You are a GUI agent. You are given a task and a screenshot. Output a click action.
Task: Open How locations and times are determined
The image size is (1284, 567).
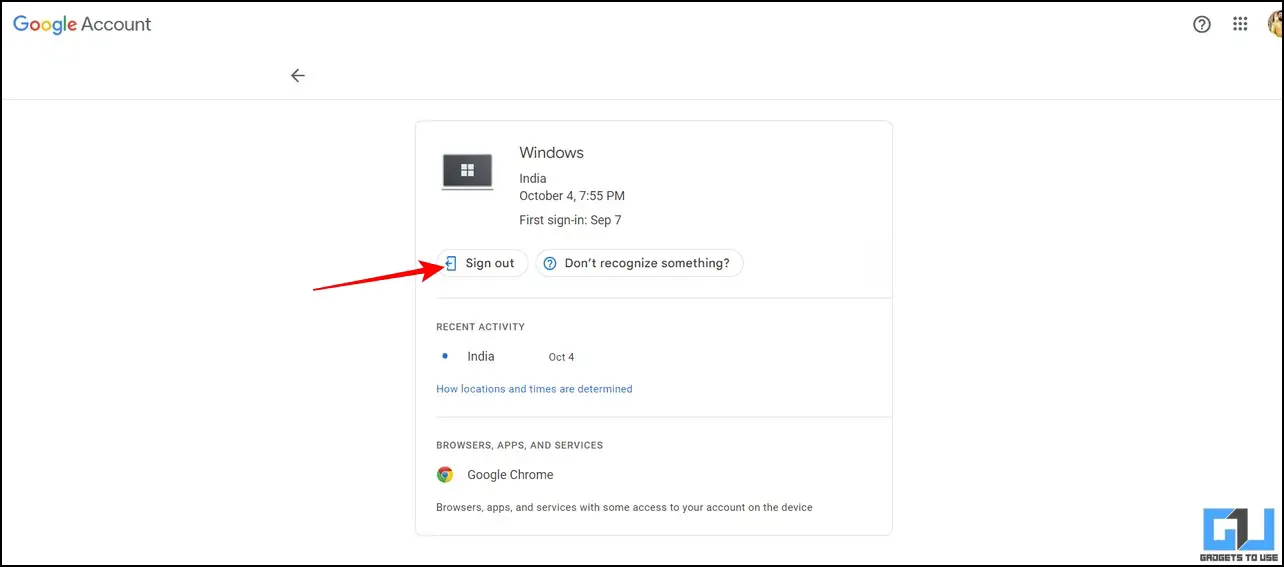point(534,389)
